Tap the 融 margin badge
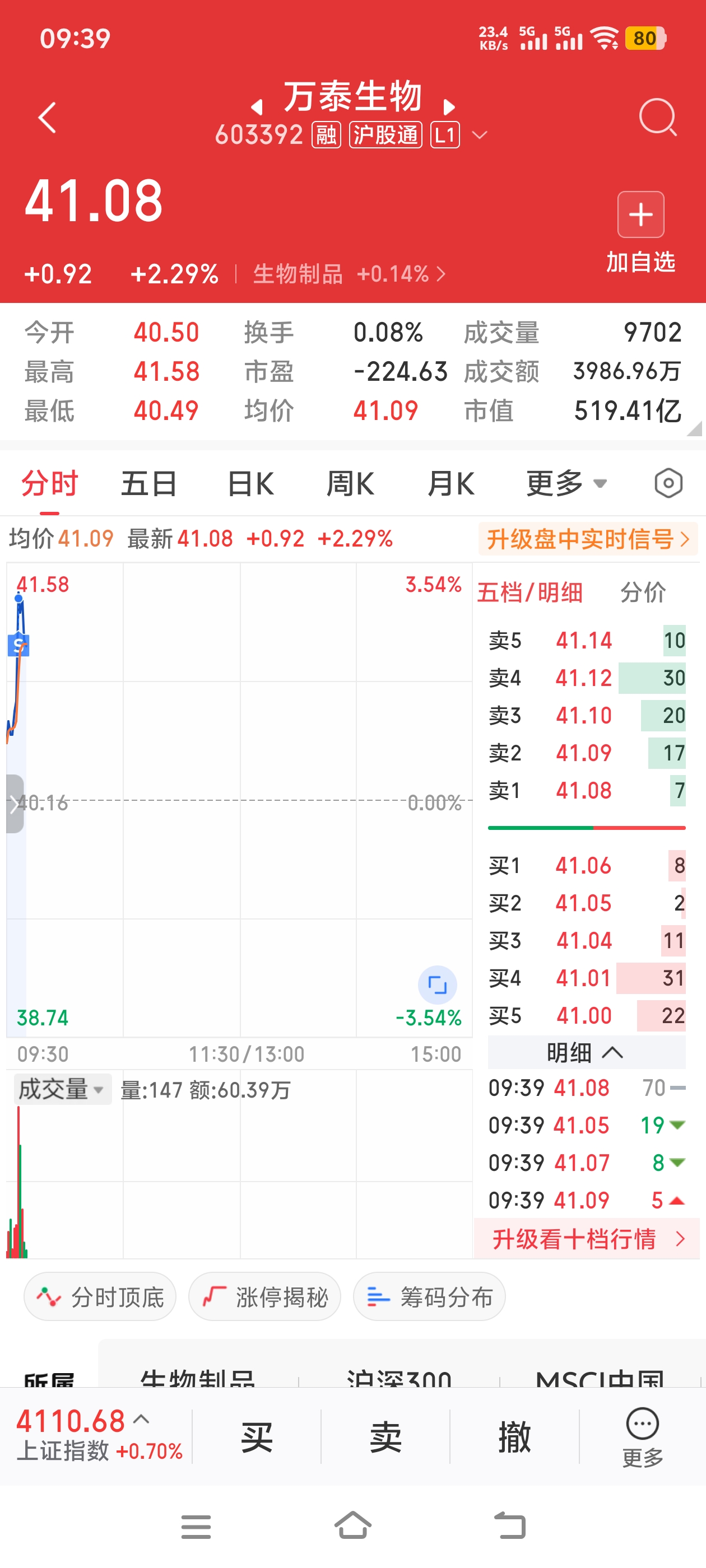The width and height of the screenshot is (706, 1568). (327, 135)
